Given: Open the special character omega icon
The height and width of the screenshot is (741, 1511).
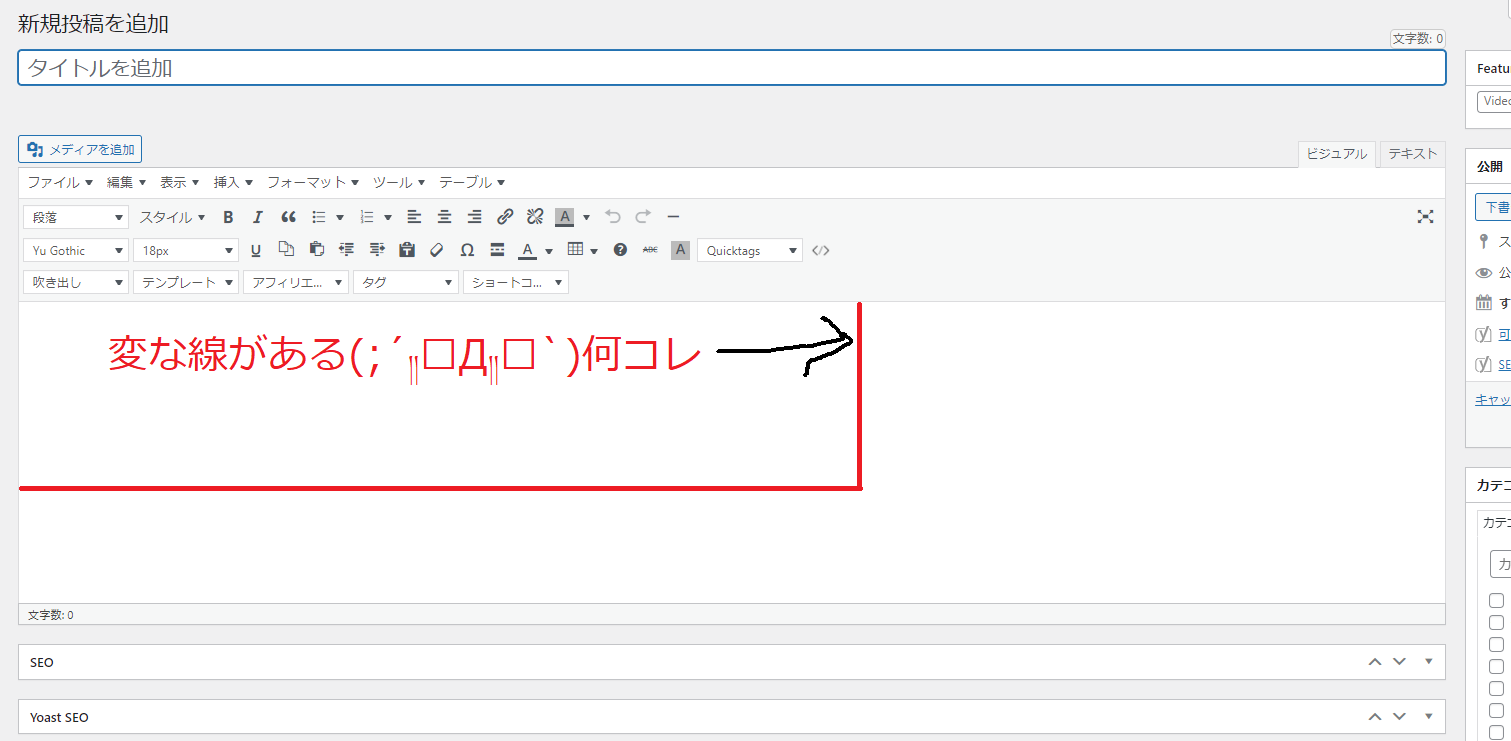Looking at the screenshot, I should (467, 250).
